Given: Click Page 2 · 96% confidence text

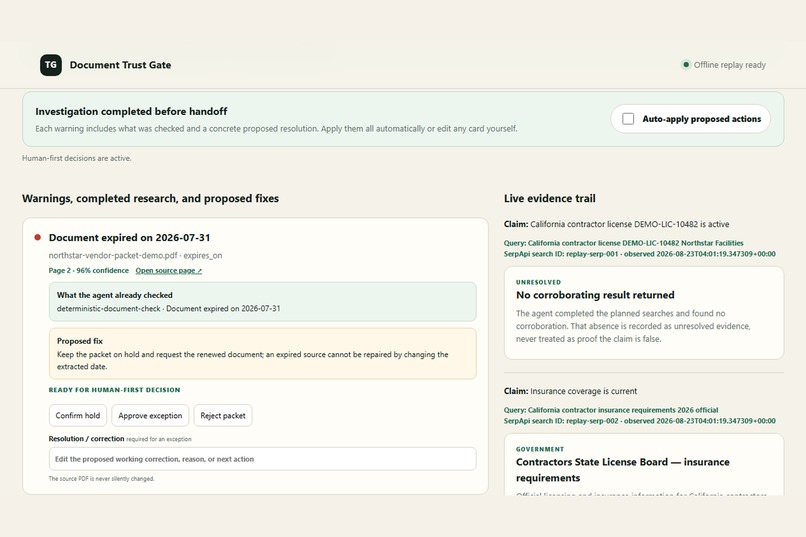Looking at the screenshot, I should click(89, 271).
